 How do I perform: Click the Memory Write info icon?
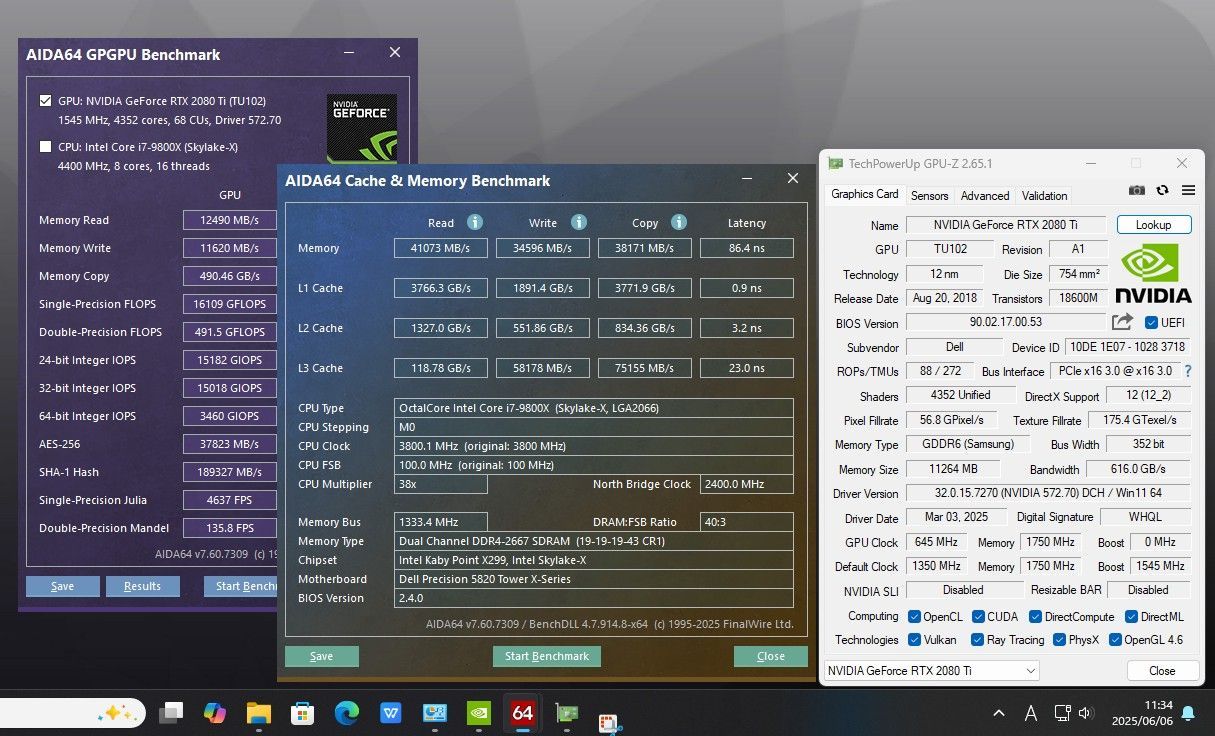(578, 222)
